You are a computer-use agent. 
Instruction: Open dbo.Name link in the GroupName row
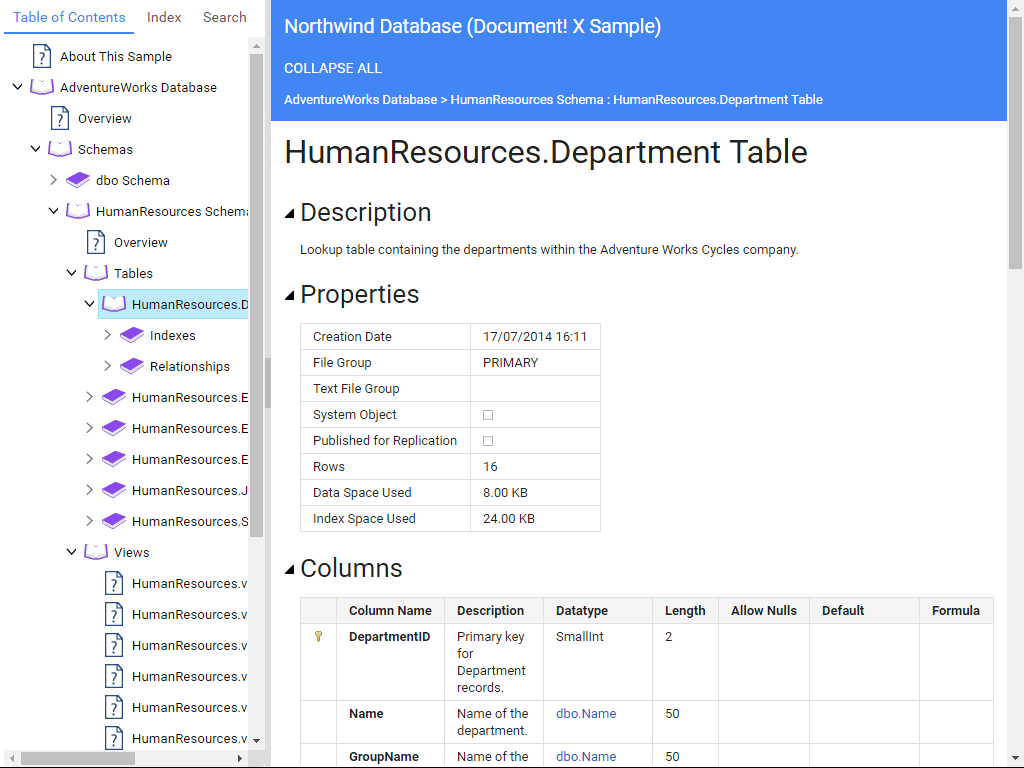click(586, 756)
